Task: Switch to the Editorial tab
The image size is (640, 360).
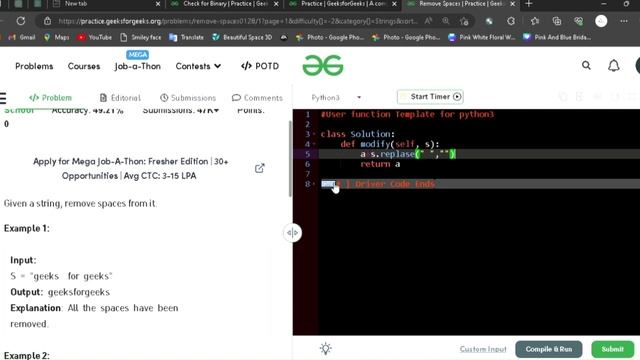Action: click(x=120, y=98)
